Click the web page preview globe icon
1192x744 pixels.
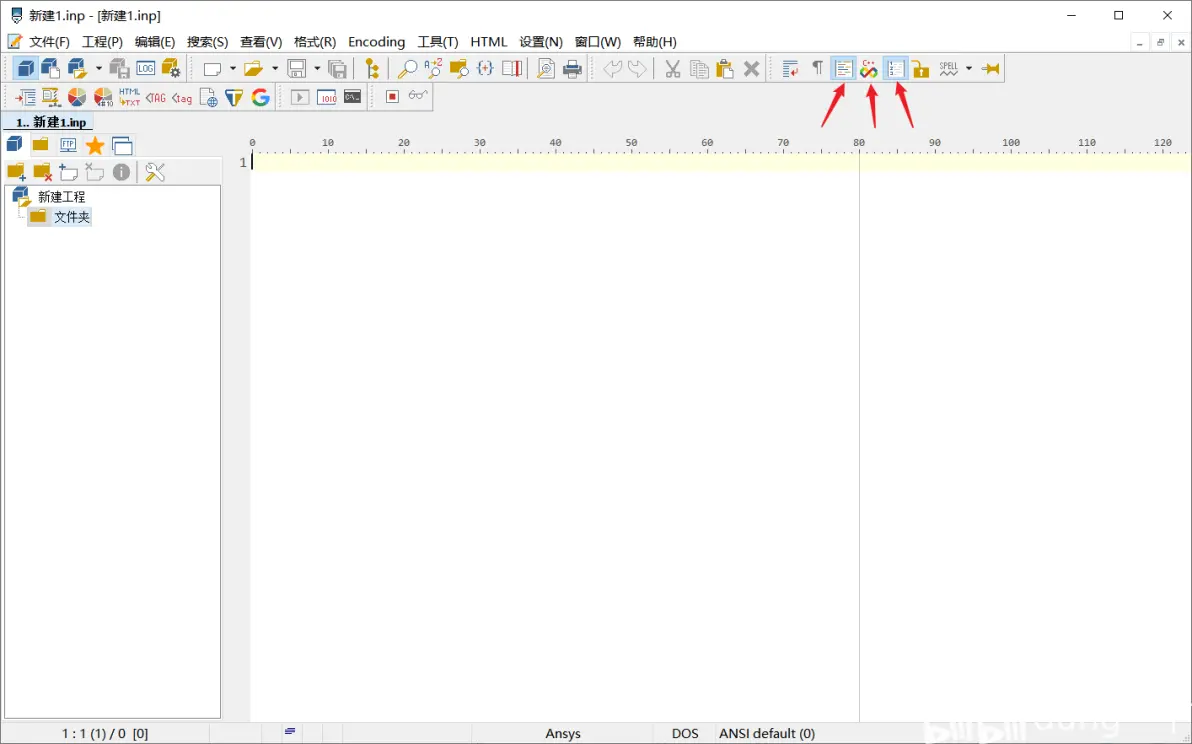click(x=208, y=97)
